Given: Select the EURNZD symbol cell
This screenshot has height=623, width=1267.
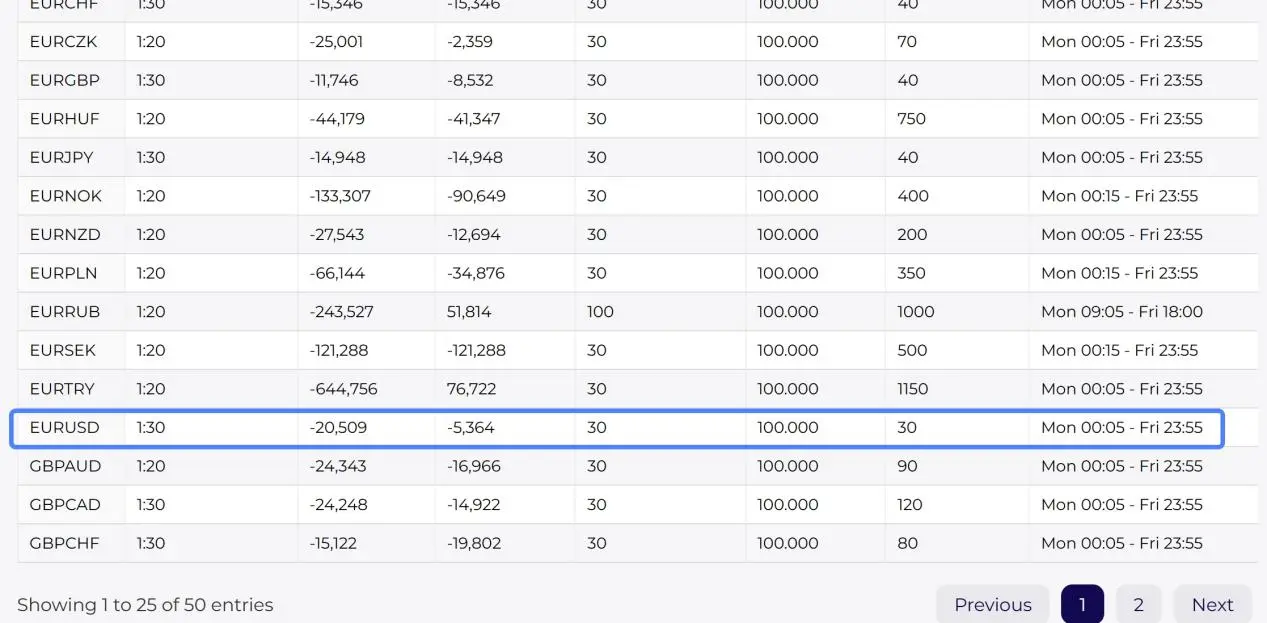Looking at the screenshot, I should coord(65,234).
